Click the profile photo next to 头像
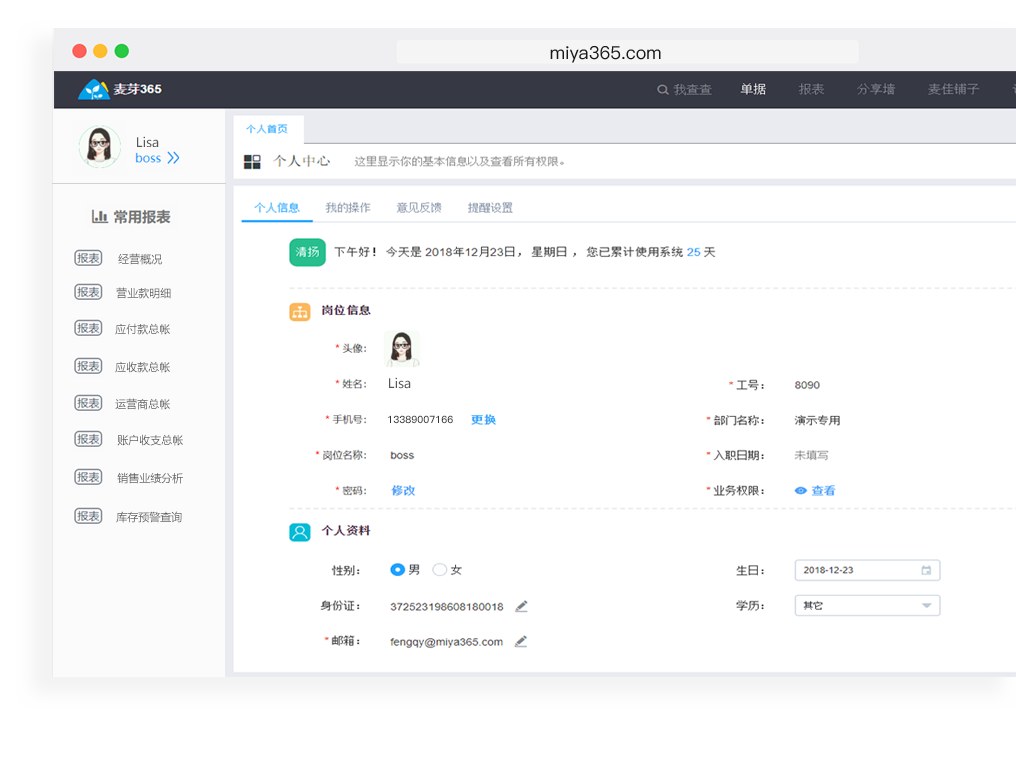The height and width of the screenshot is (767, 1016). pyautogui.click(x=402, y=349)
